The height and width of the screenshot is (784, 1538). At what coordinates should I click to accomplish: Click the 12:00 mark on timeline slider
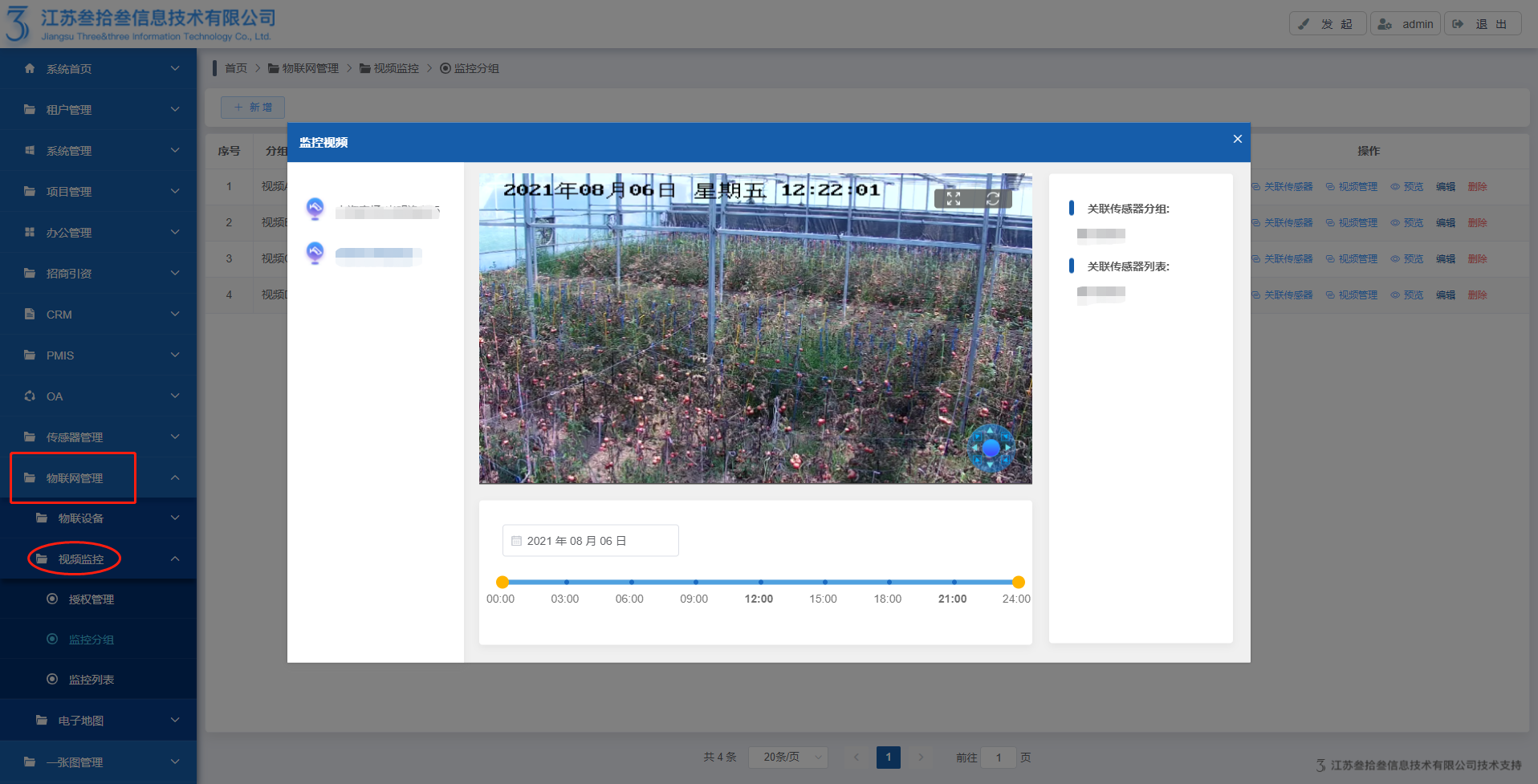760,582
